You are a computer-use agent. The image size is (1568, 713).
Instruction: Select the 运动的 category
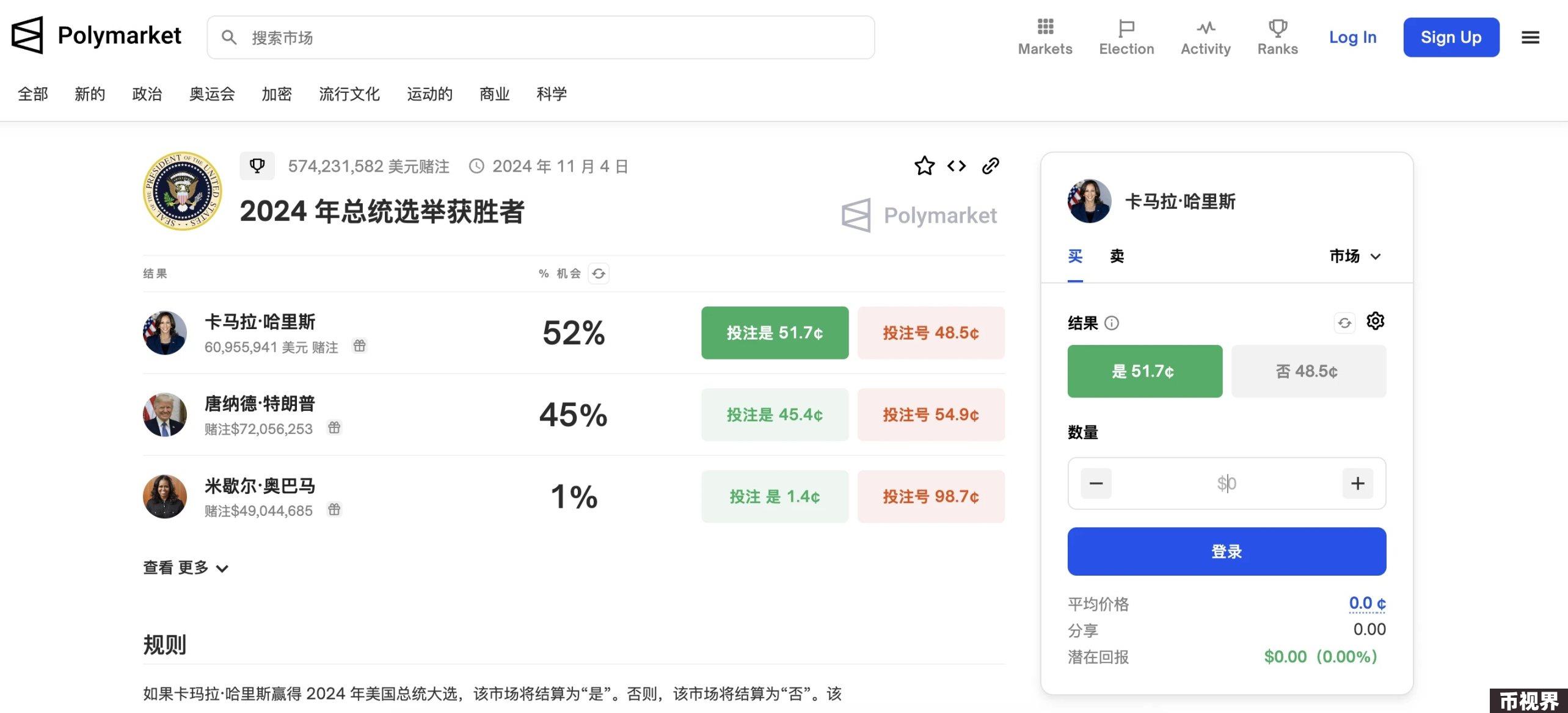click(429, 94)
